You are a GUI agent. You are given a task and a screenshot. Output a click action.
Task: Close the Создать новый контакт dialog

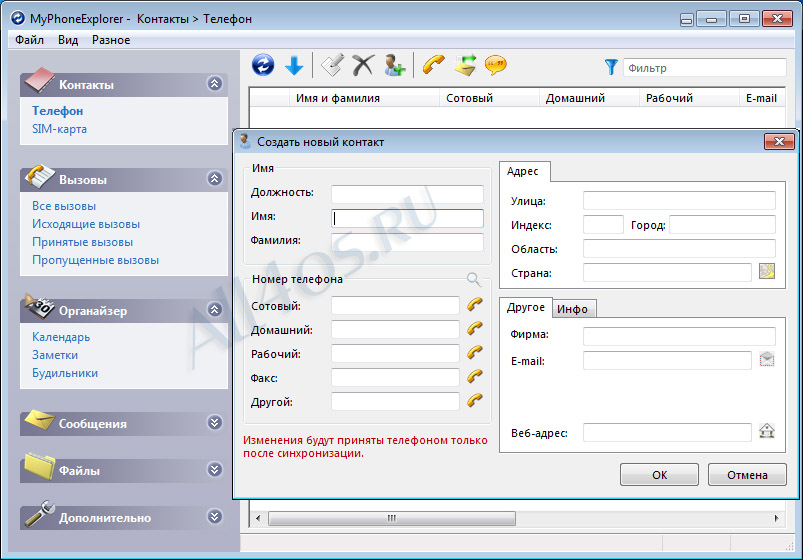pyautogui.click(x=779, y=141)
